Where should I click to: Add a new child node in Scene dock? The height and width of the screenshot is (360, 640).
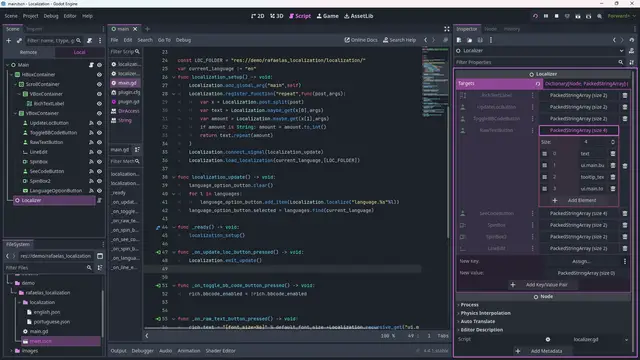(x=9, y=40)
